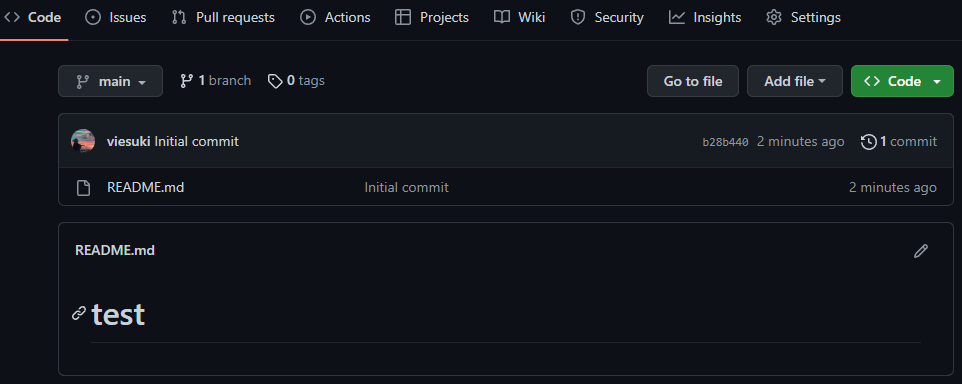
Task: Edit the README with the pencil icon
Action: [920, 251]
